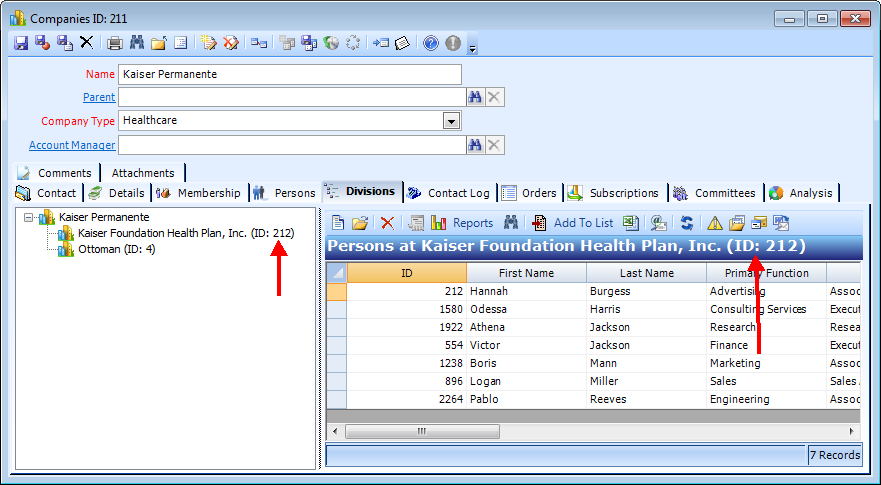Delete the record using the black X icon
Image resolution: width=881 pixels, height=485 pixels.
87,43
